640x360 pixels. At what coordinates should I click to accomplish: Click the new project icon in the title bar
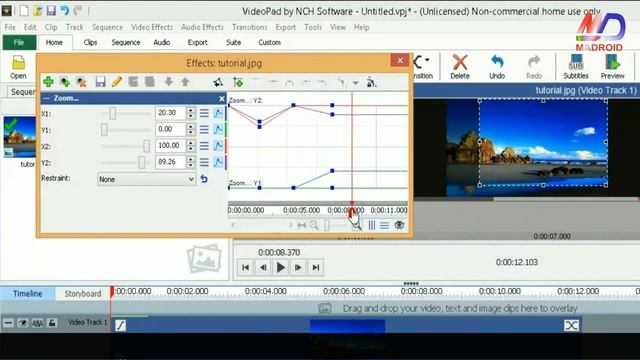coord(24,10)
